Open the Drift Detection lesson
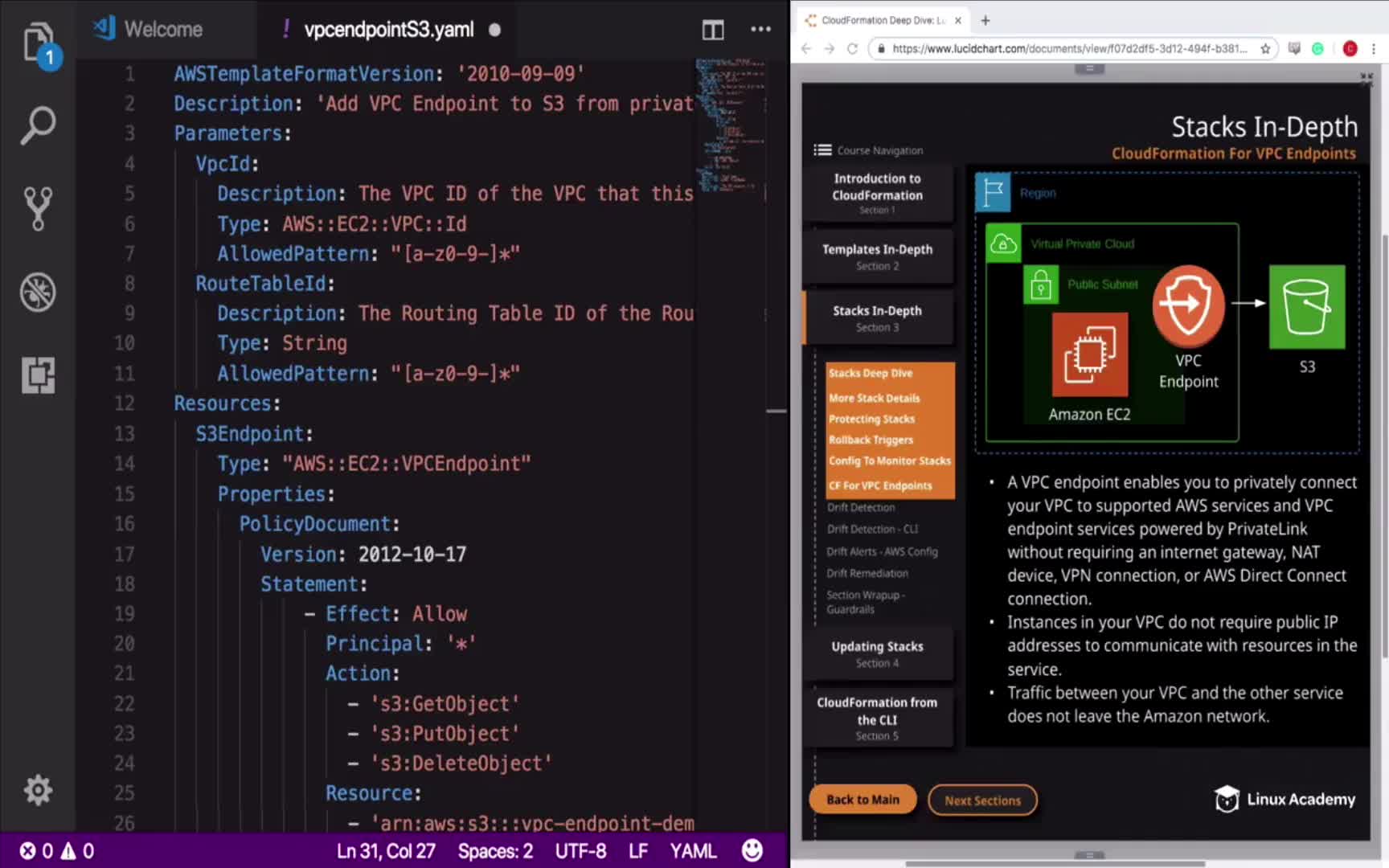Screen dimensions: 1389x868 (x=861, y=507)
